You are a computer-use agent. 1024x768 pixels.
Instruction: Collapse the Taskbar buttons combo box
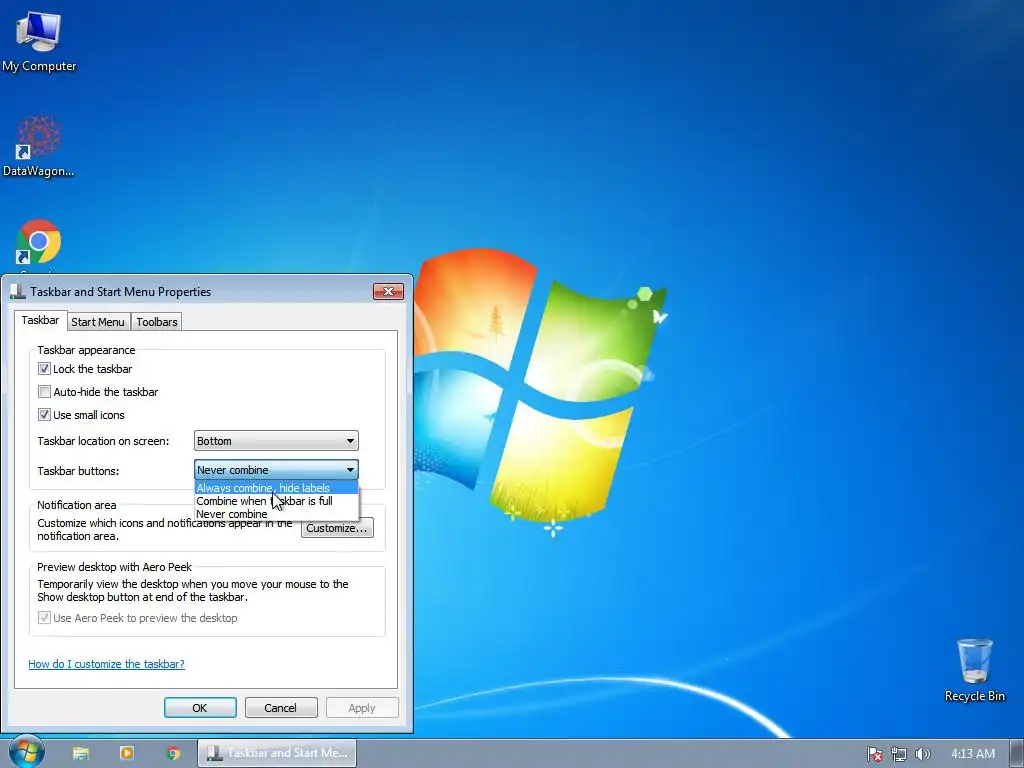[x=276, y=470]
